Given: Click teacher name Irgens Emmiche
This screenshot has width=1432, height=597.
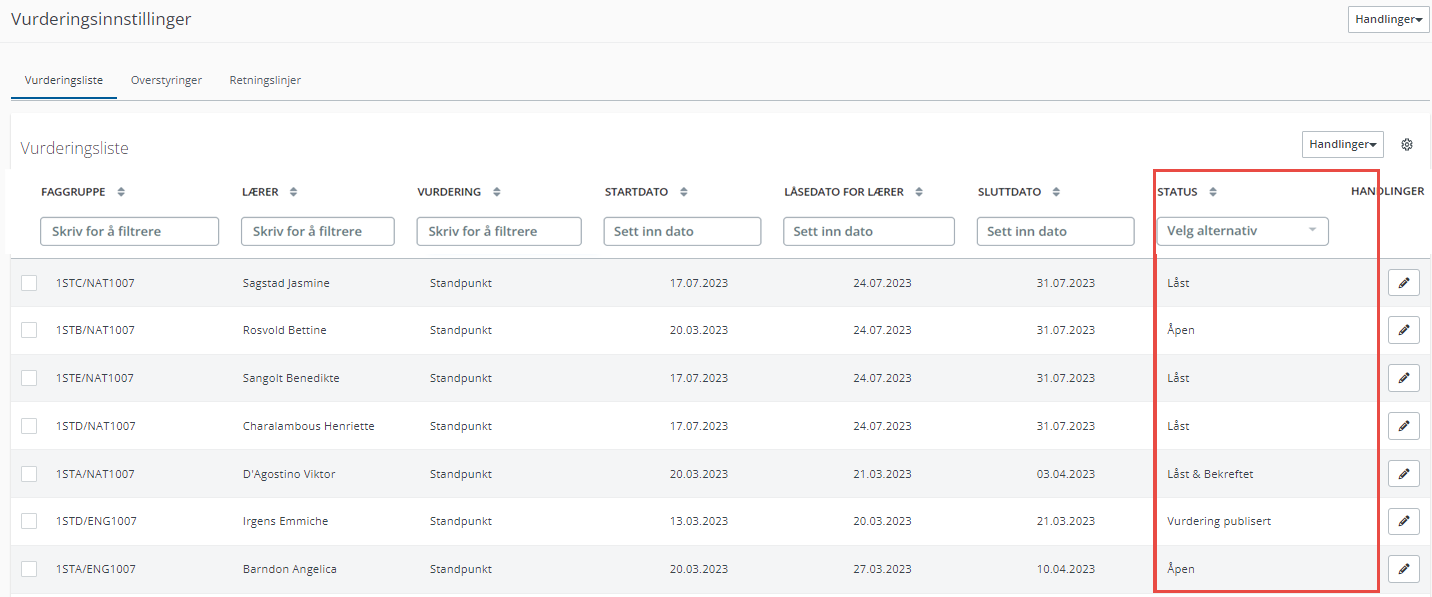Looking at the screenshot, I should (286, 521).
